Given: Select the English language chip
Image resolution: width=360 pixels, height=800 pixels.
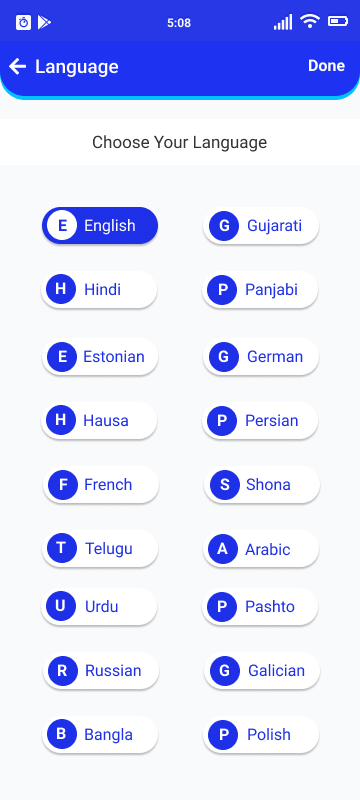Looking at the screenshot, I should (100, 226).
